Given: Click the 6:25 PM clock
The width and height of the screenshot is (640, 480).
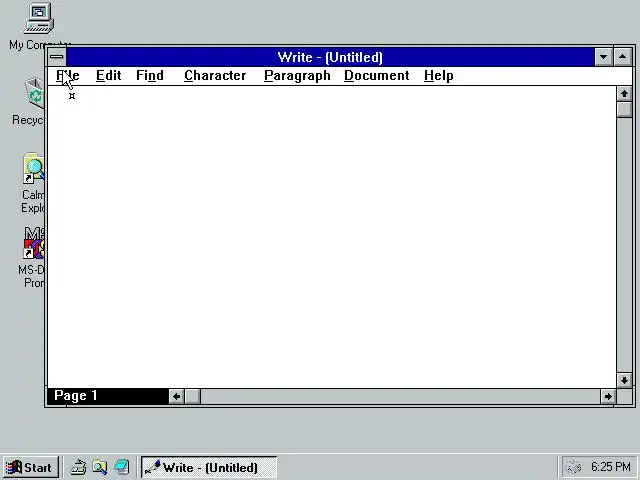Looking at the screenshot, I should (x=611, y=467).
